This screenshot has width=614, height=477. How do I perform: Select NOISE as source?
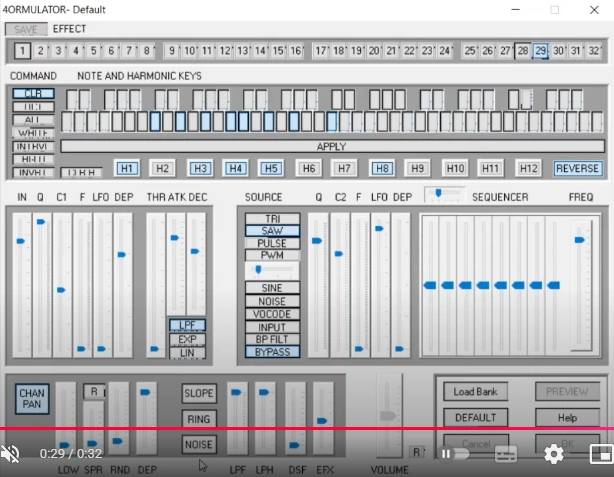[273, 301]
